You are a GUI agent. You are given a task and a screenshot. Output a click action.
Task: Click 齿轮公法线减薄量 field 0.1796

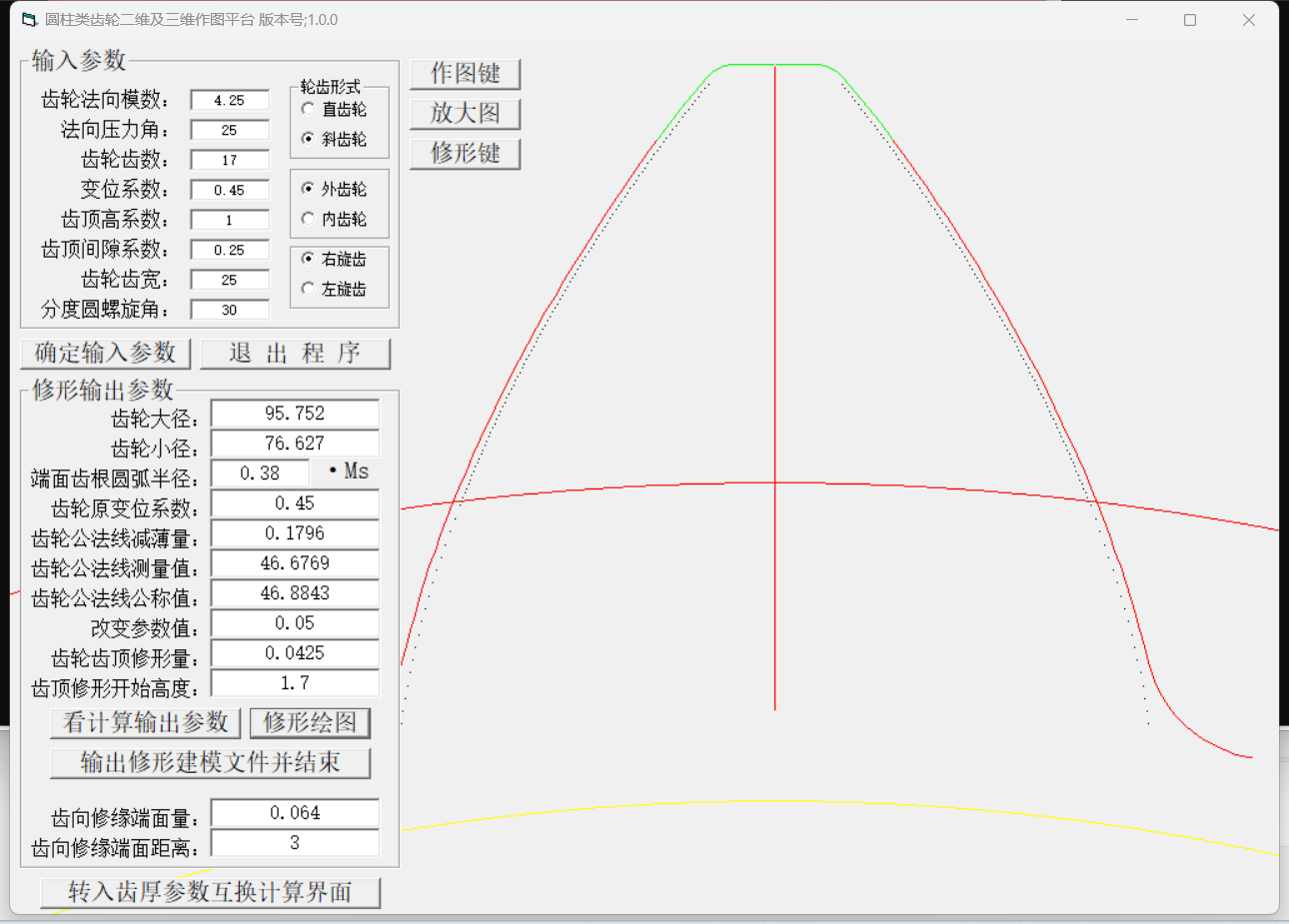[x=295, y=533]
